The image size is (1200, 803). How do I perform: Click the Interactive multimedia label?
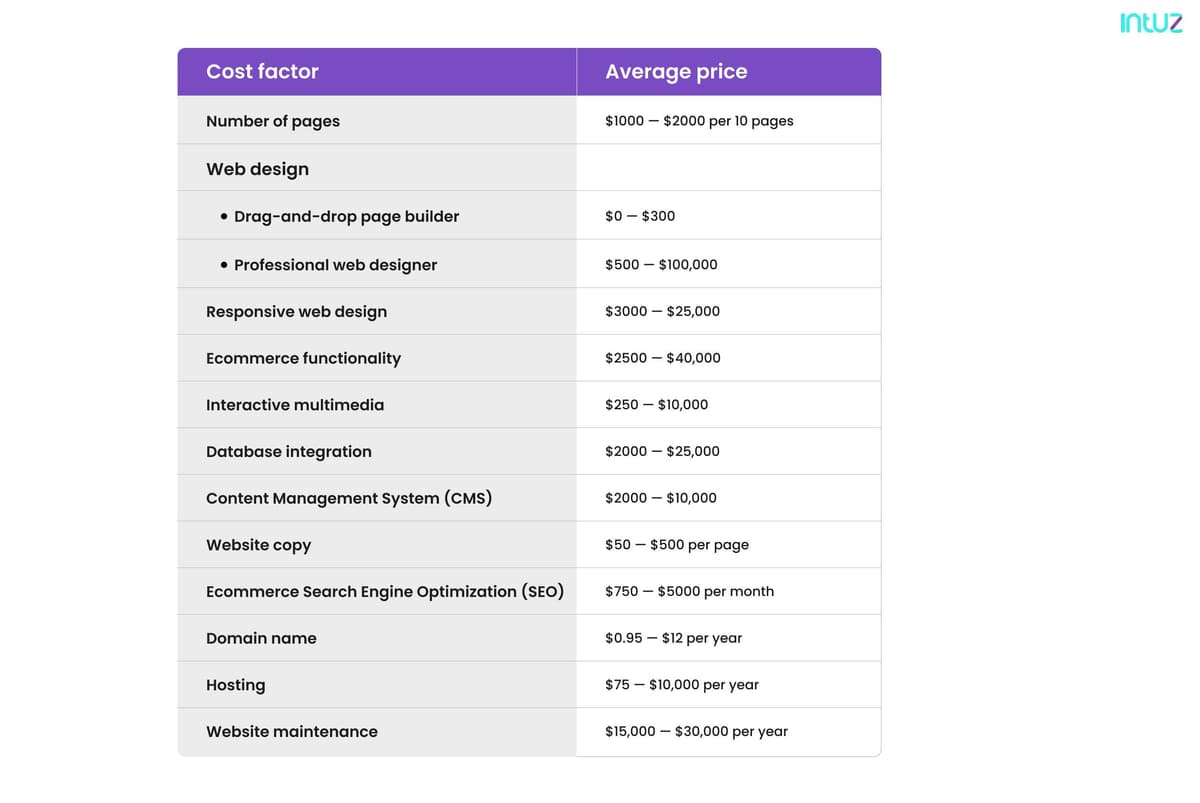295,405
